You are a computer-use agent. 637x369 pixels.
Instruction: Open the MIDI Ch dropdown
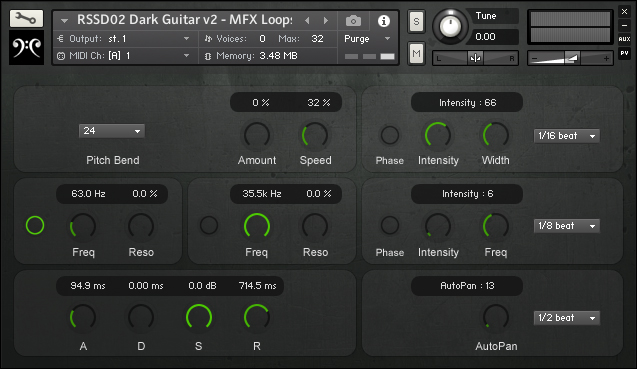point(127,56)
